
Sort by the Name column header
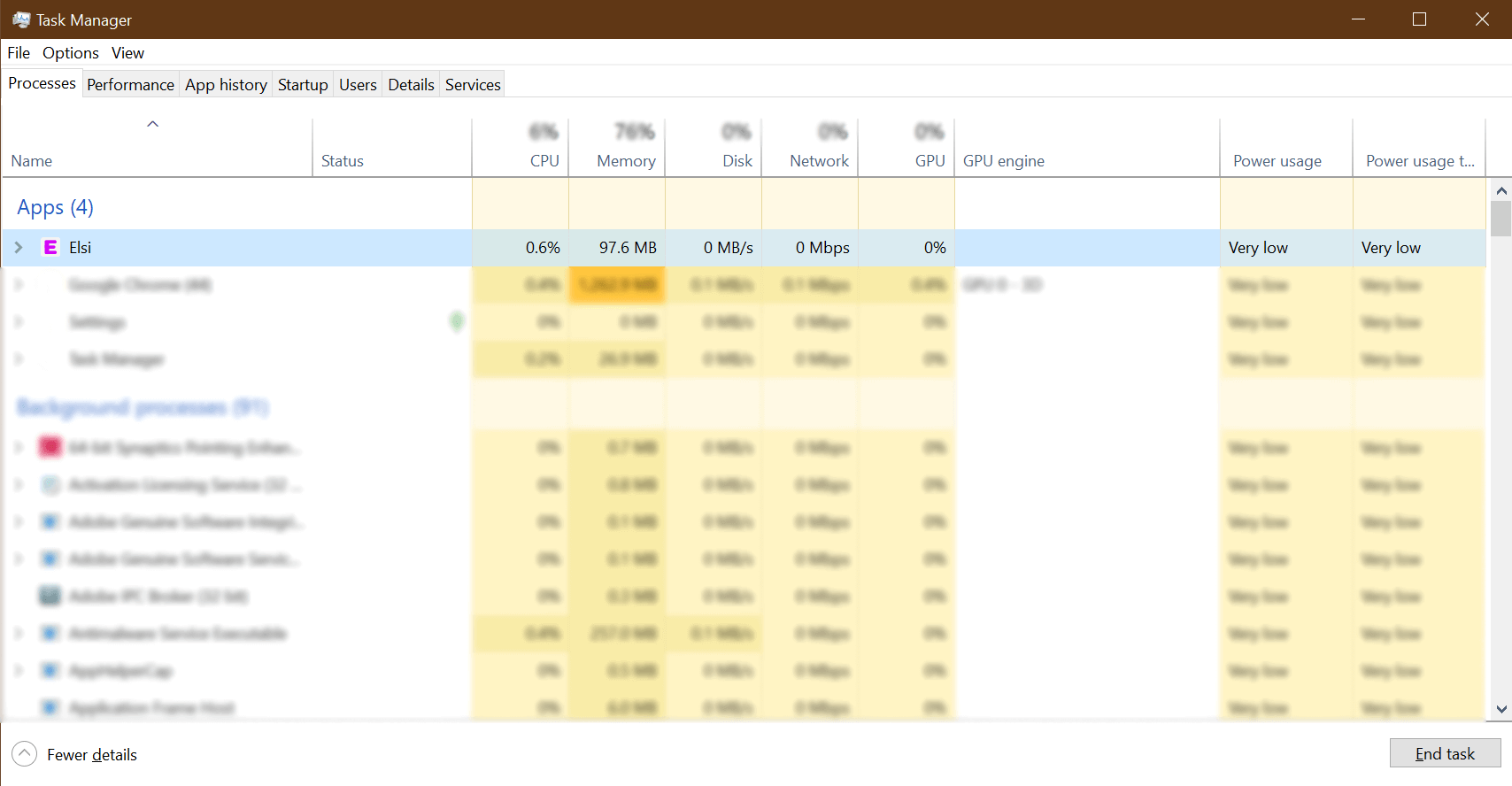tap(158, 148)
